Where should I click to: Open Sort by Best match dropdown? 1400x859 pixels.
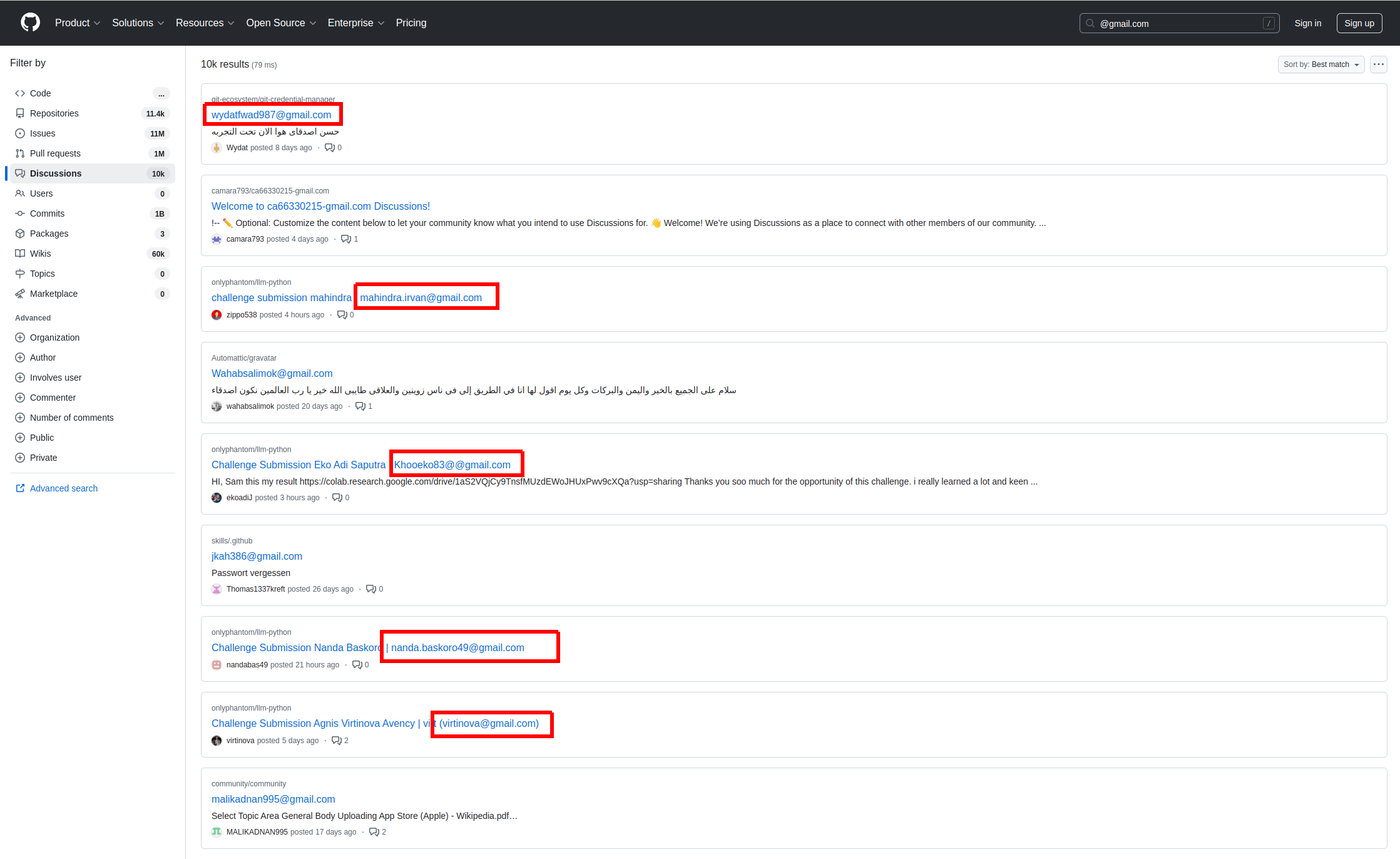click(1321, 64)
